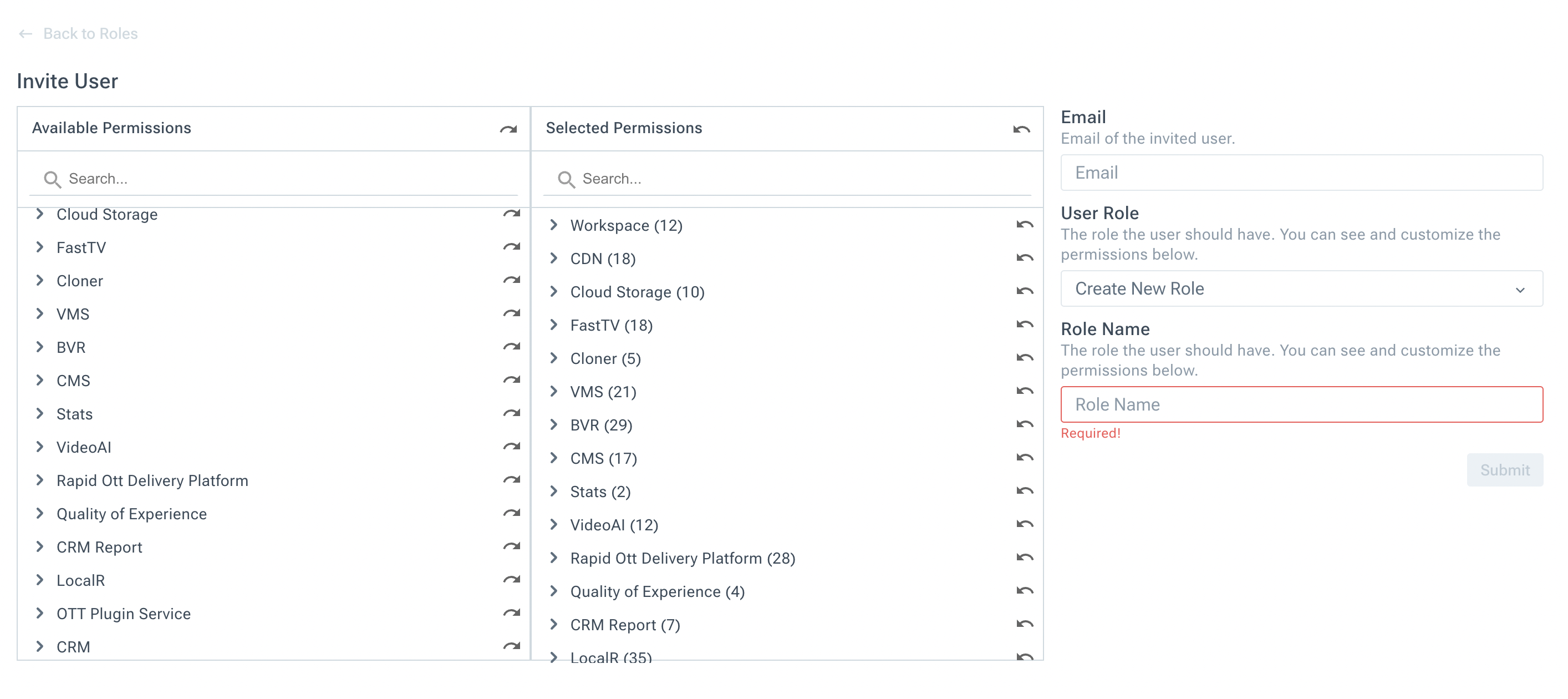Image resolution: width=1568 pixels, height=699 pixels.
Task: Remove Stats (2) with its undo arrow
Action: pyautogui.click(x=1025, y=492)
